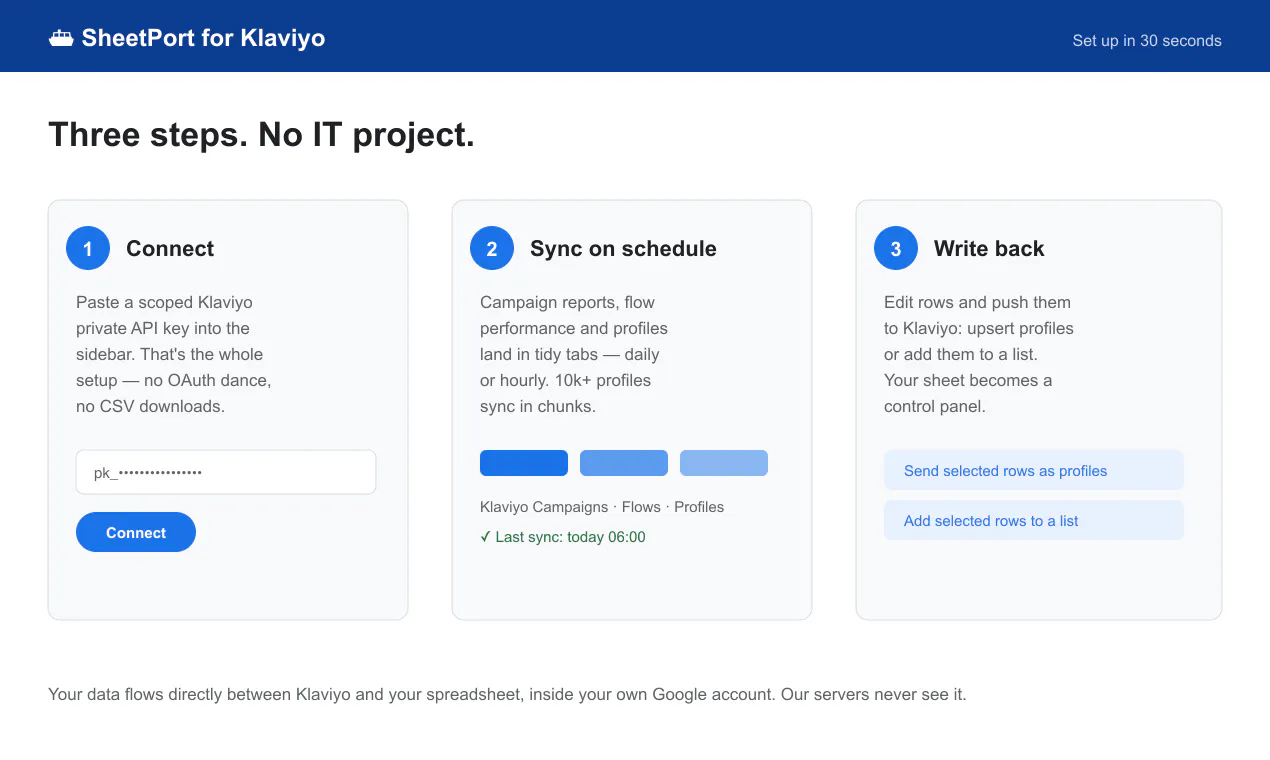Click the "Set up in 30 seconds" text
The image size is (1270, 760).
click(1147, 41)
